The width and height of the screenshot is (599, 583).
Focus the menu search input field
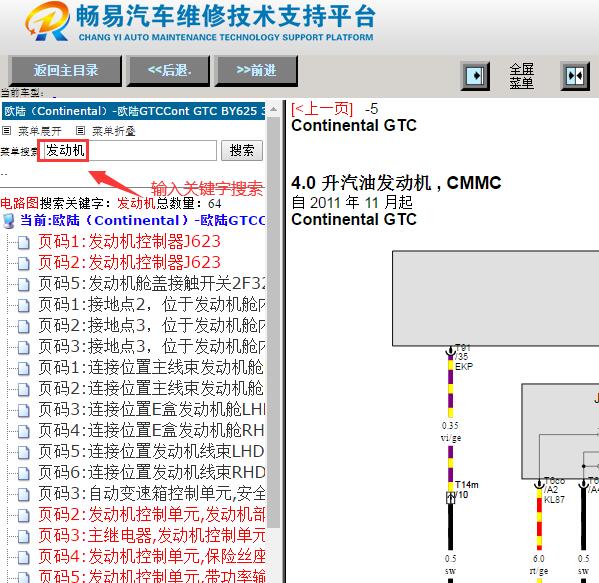coord(127,151)
